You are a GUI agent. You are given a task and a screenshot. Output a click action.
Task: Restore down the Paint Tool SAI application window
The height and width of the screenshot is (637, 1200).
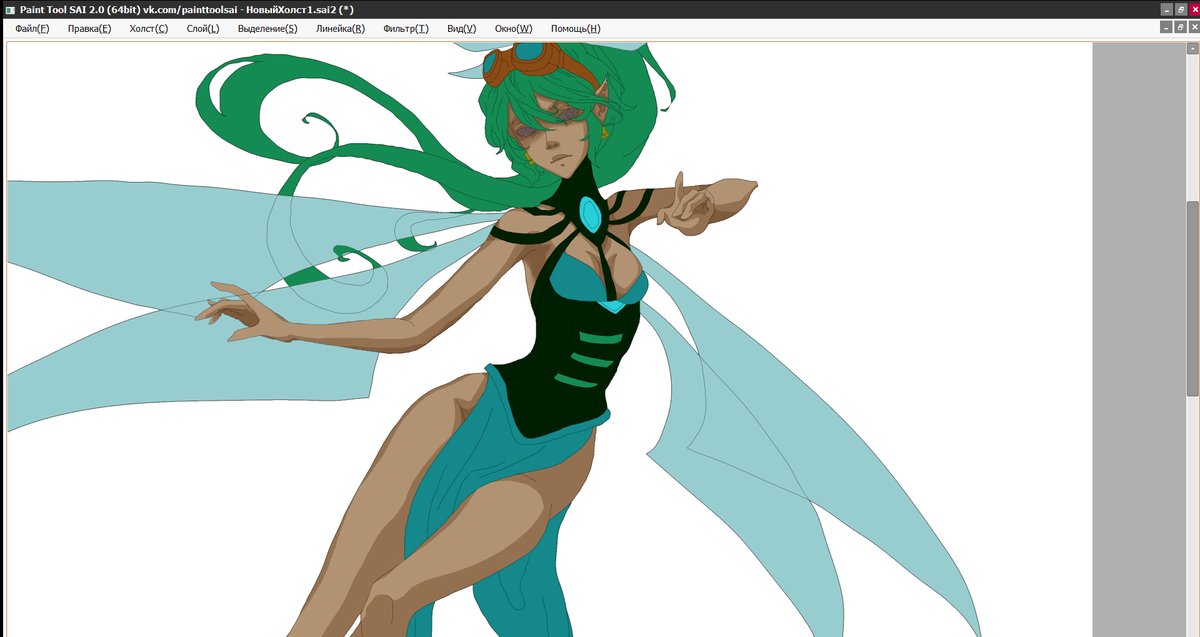[1180, 9]
